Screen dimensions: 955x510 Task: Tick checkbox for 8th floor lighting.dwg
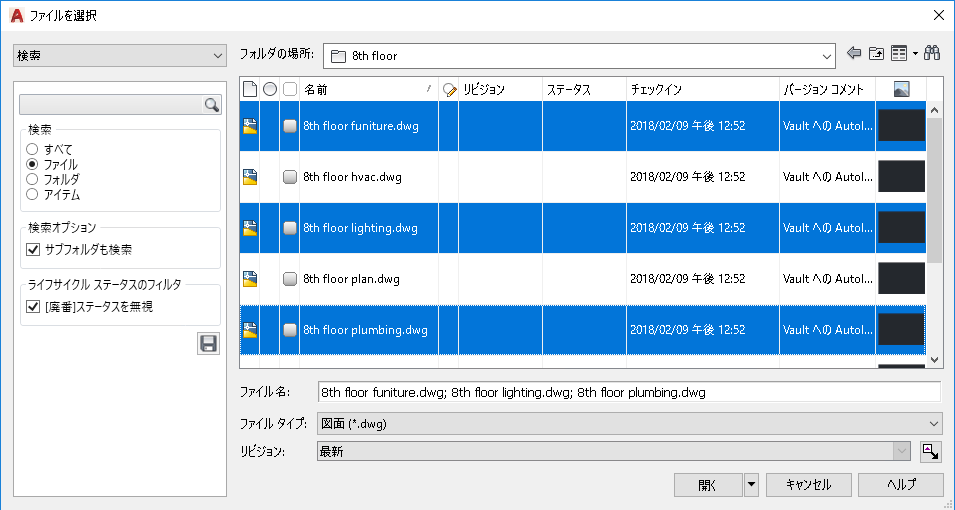[290, 228]
